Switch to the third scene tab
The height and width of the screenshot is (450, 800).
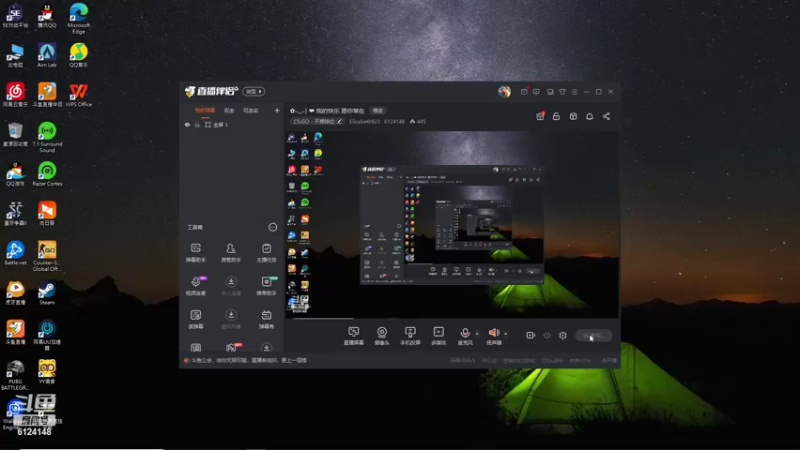251,111
